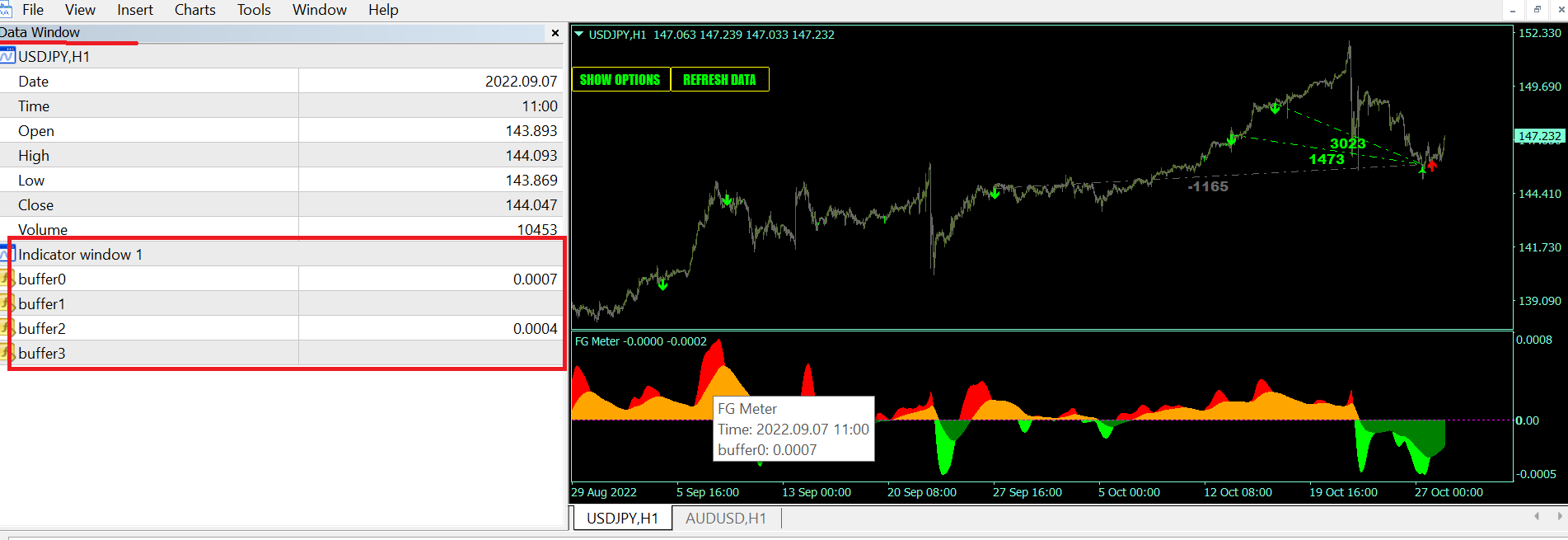
Task: Click the Data Window title bar
Action: [280, 33]
